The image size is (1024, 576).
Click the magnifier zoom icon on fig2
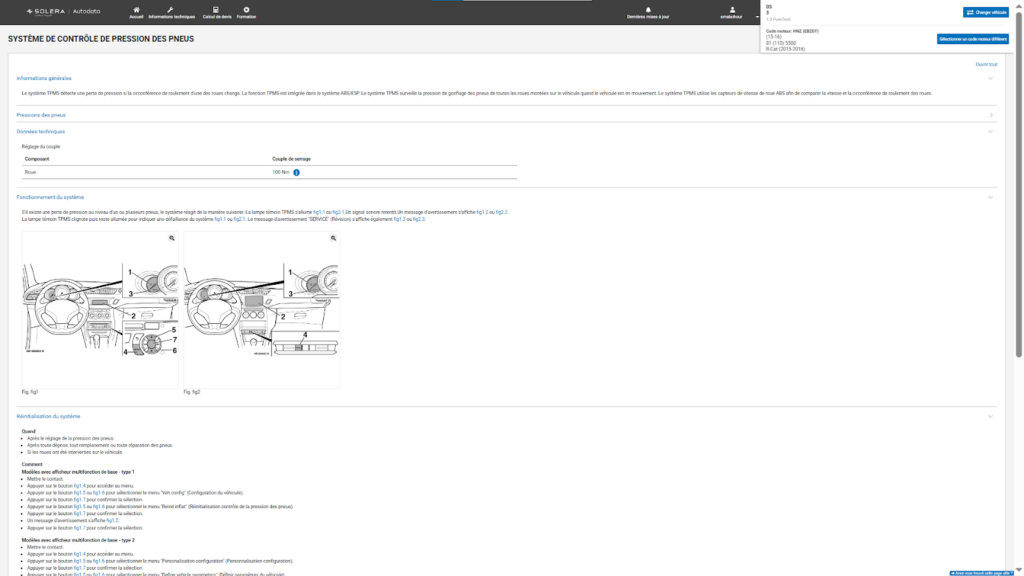[333, 238]
